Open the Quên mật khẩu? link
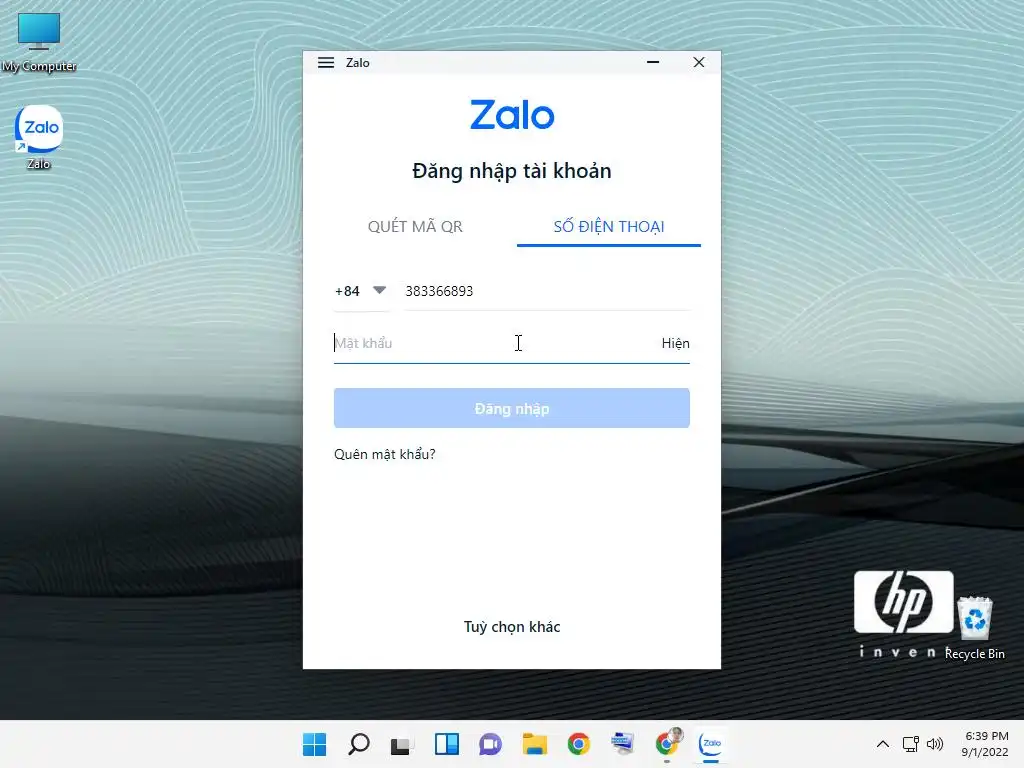This screenshot has width=1024, height=768. tap(385, 455)
